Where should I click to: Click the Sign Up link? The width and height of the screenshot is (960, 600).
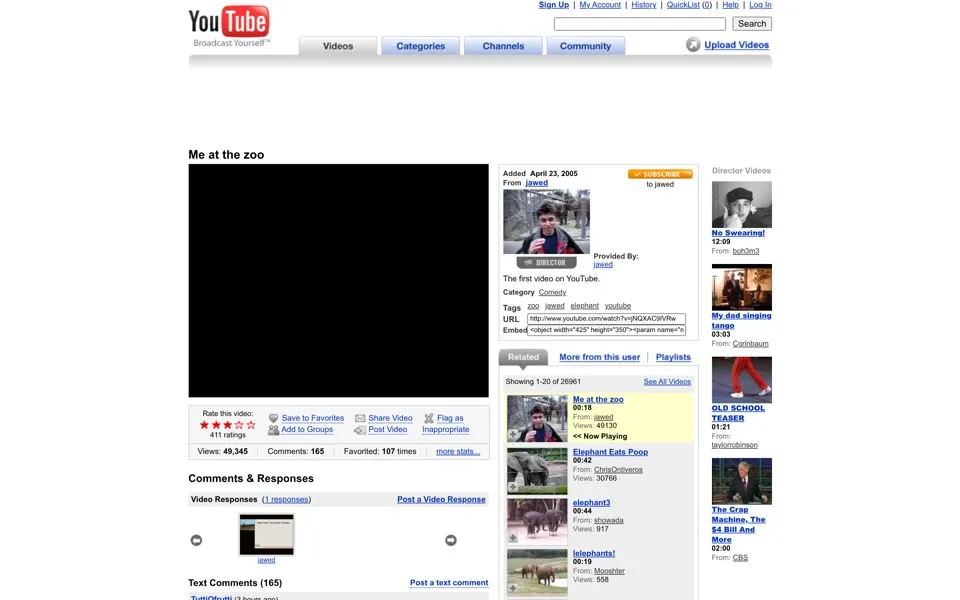tap(554, 5)
